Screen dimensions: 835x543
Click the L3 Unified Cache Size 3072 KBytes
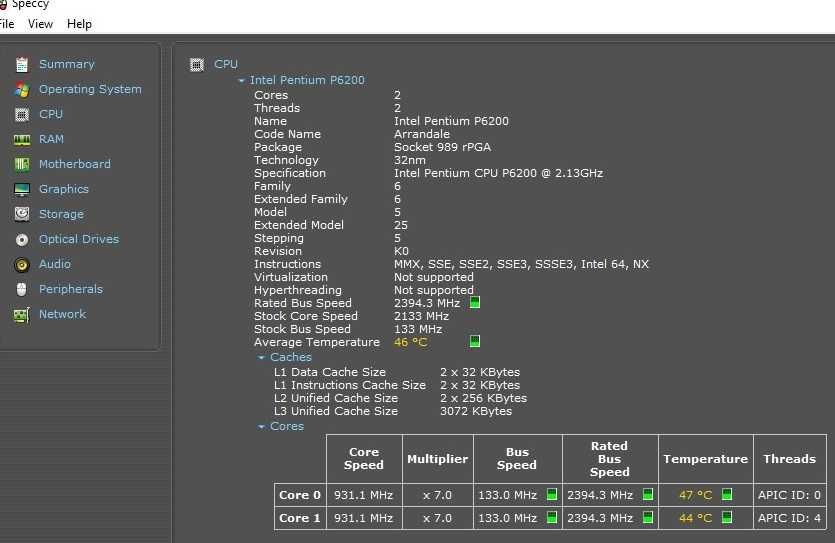pyautogui.click(x=476, y=412)
